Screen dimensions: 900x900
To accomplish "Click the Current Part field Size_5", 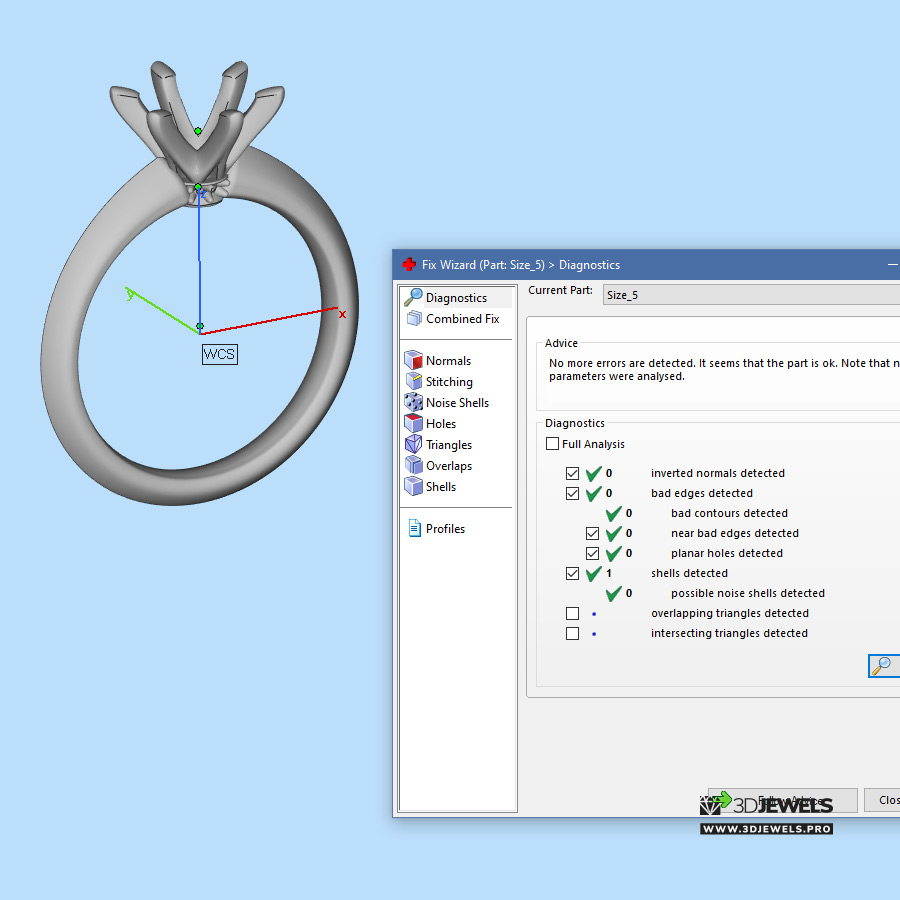I will click(751, 295).
